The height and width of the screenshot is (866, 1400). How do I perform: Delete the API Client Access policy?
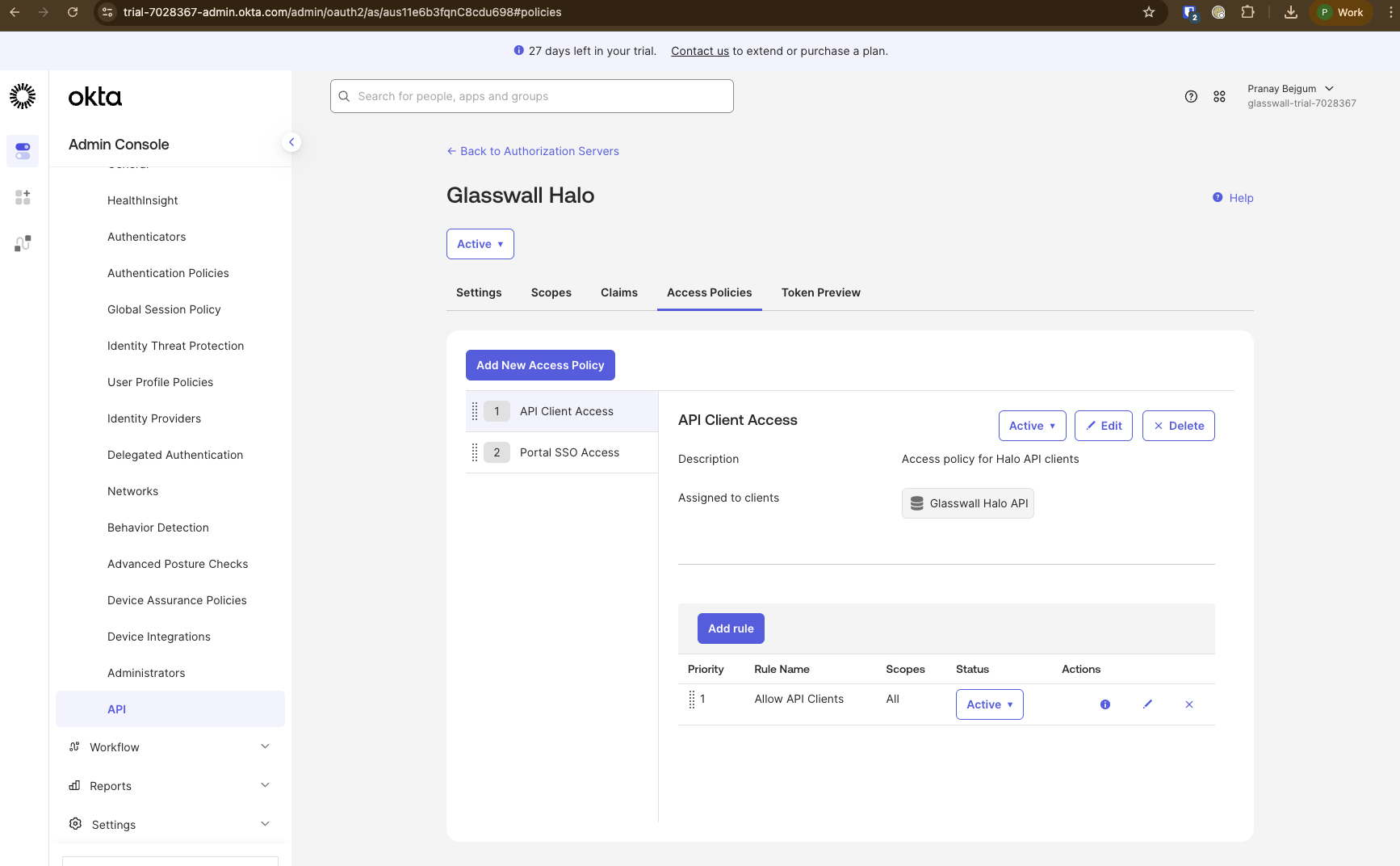[1179, 426]
